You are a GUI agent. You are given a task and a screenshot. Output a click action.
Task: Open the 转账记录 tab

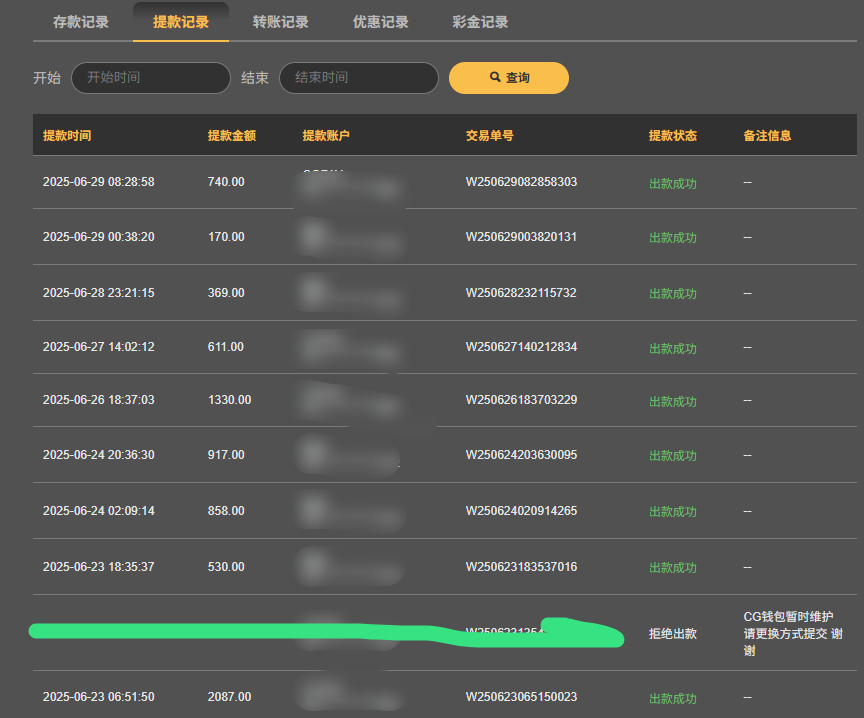click(x=281, y=22)
